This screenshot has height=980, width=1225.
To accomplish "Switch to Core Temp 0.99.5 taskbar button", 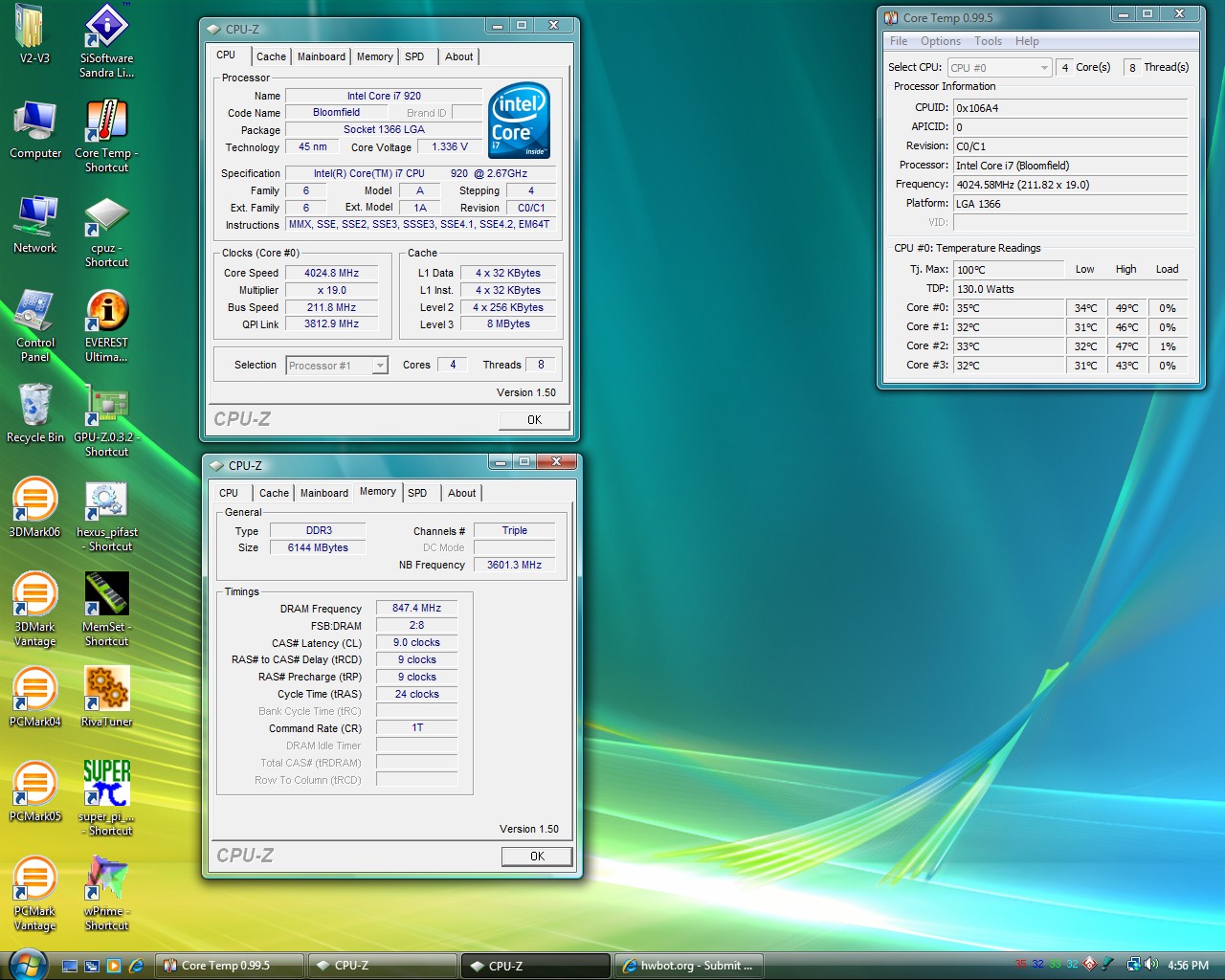I will [x=231, y=966].
